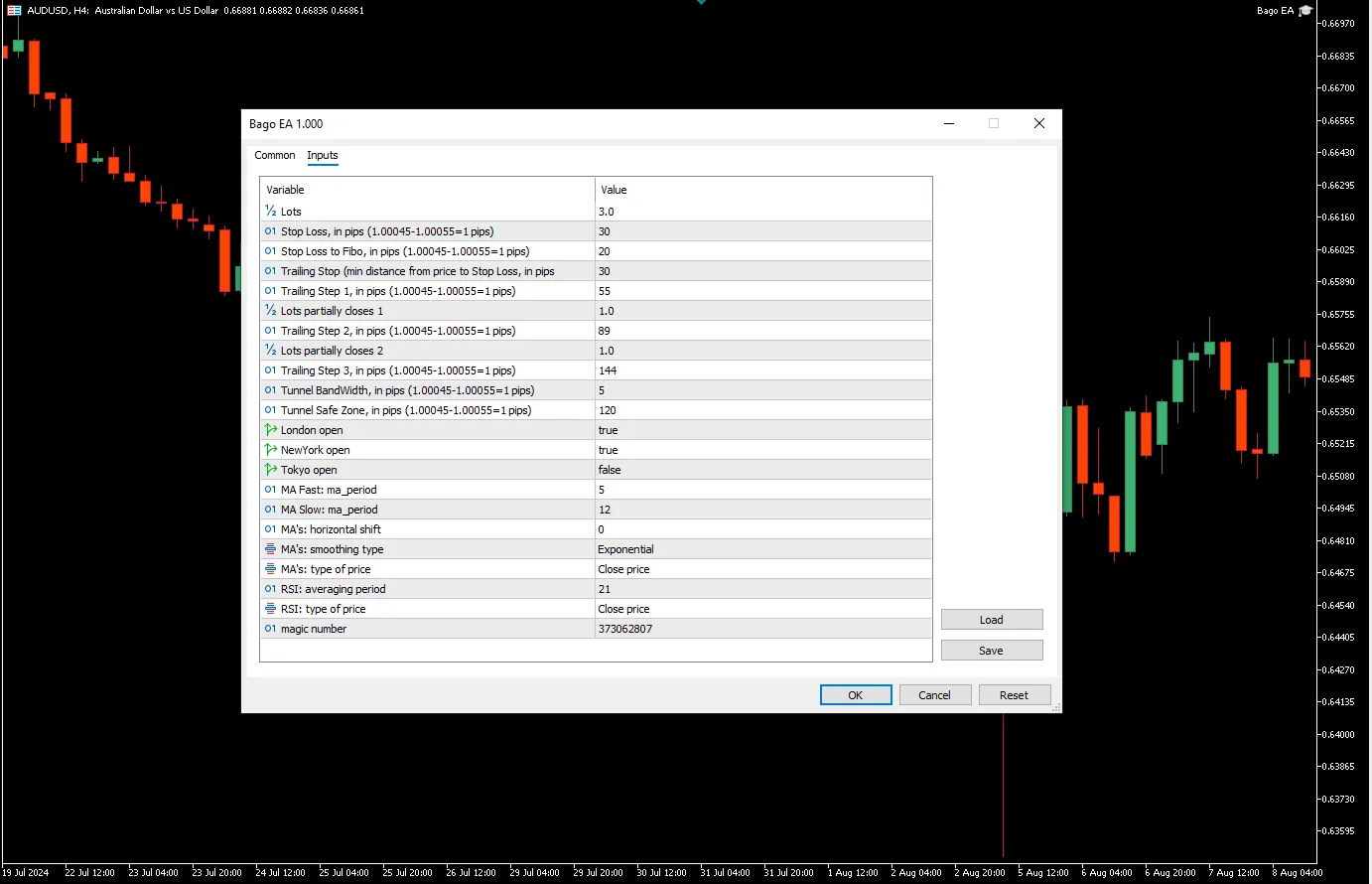Click the AUDUSD chart symbol icon

pos(14,11)
